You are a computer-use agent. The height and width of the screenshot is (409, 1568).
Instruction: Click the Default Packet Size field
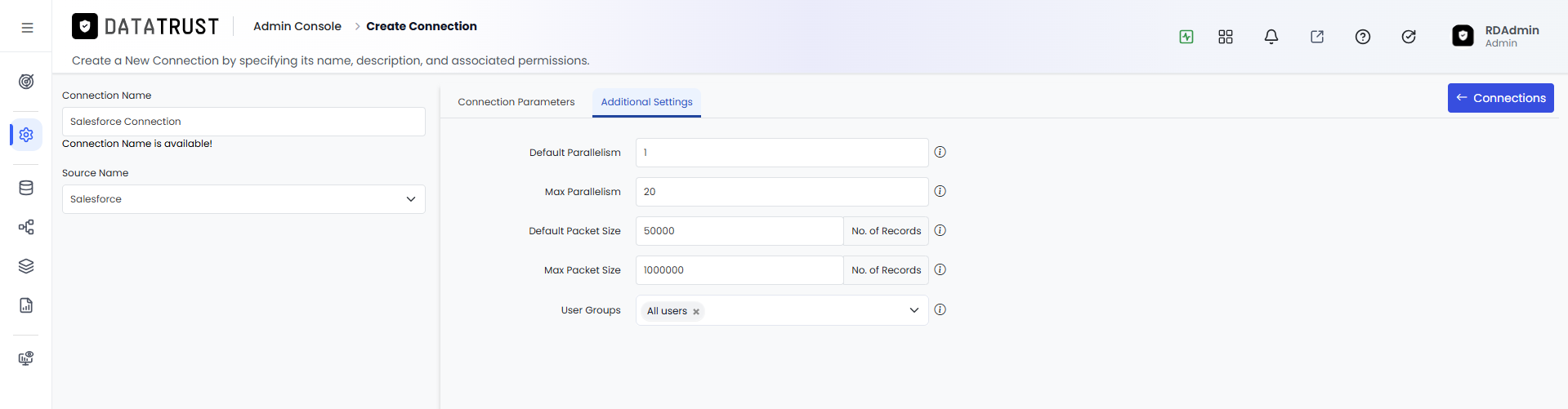pyautogui.click(x=739, y=231)
